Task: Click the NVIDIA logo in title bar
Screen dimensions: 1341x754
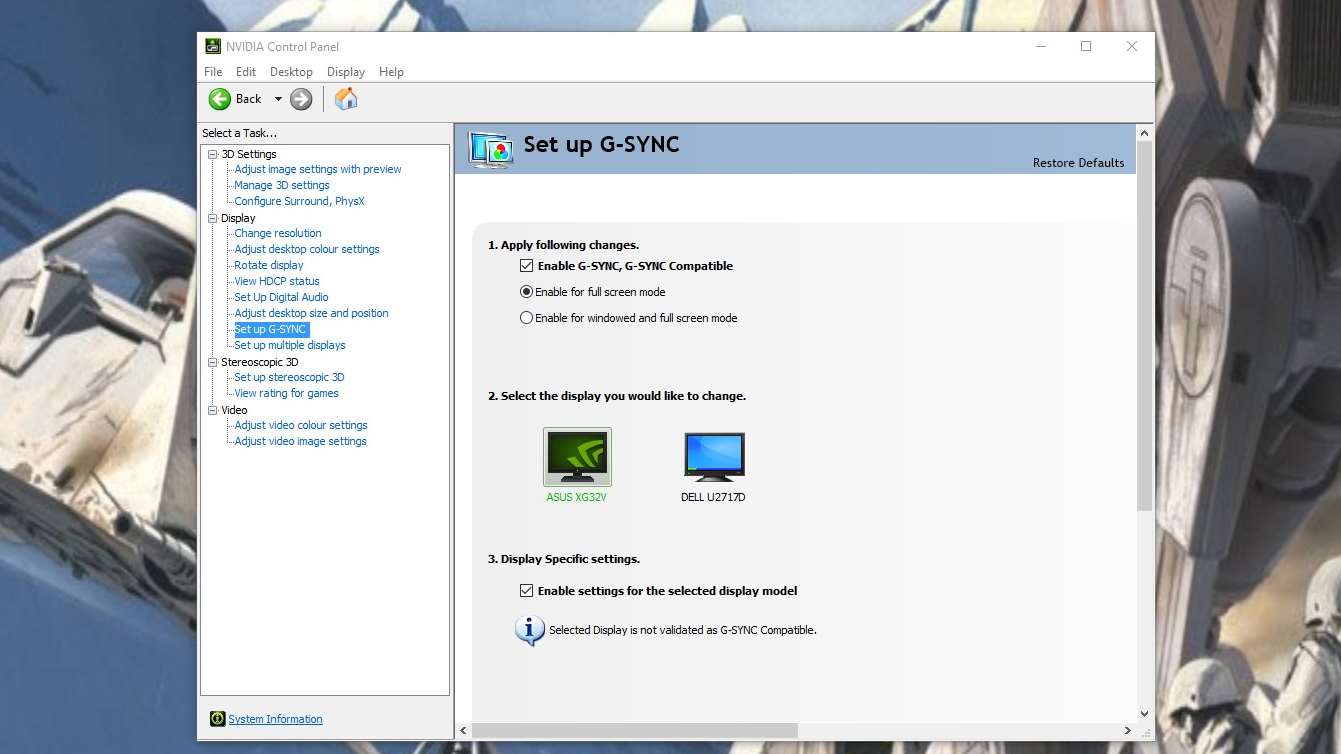Action: coord(213,46)
